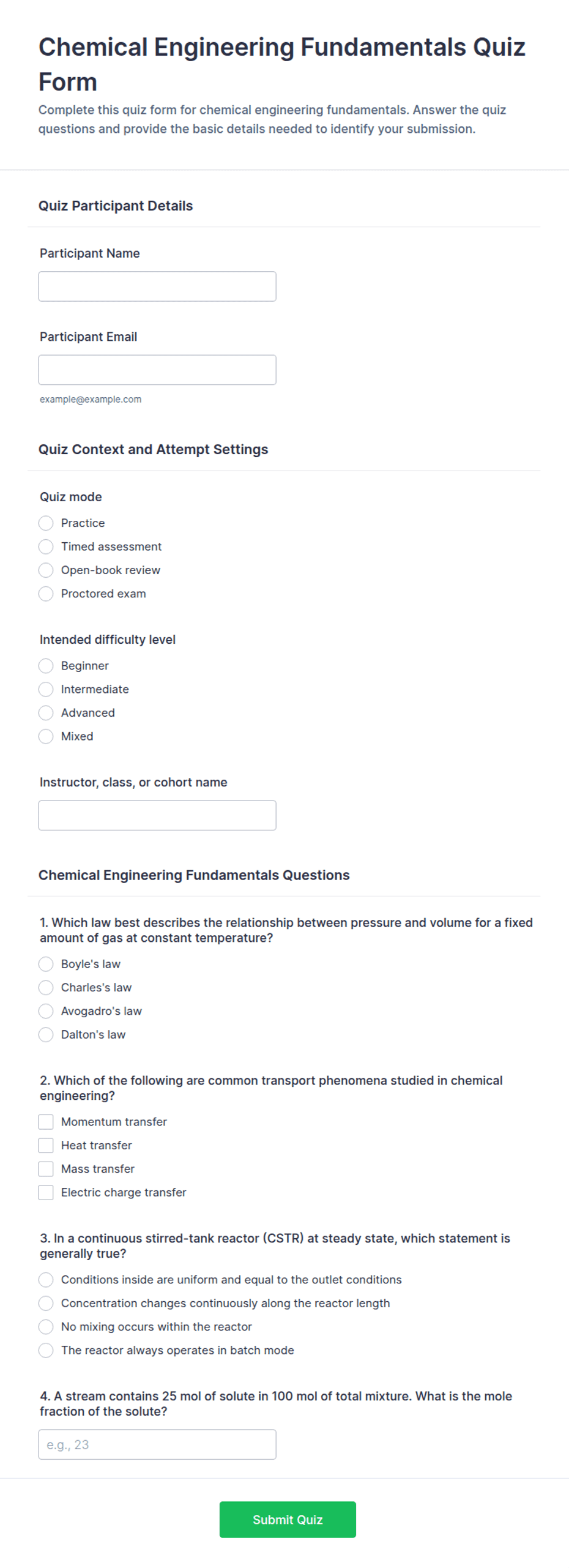Check Electric charge transfer option
569x1568 pixels.
(x=46, y=1192)
